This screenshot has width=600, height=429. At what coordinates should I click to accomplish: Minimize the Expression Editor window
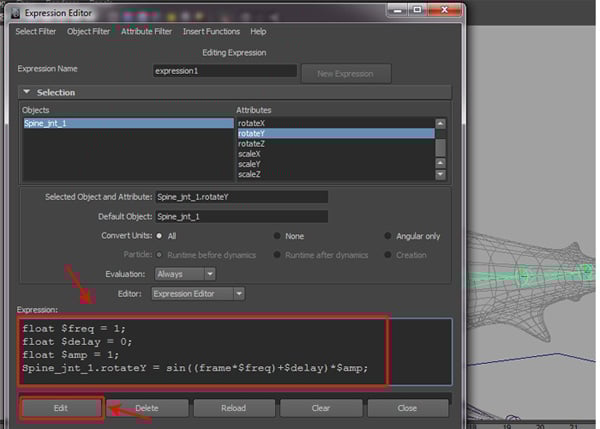click(398, 10)
